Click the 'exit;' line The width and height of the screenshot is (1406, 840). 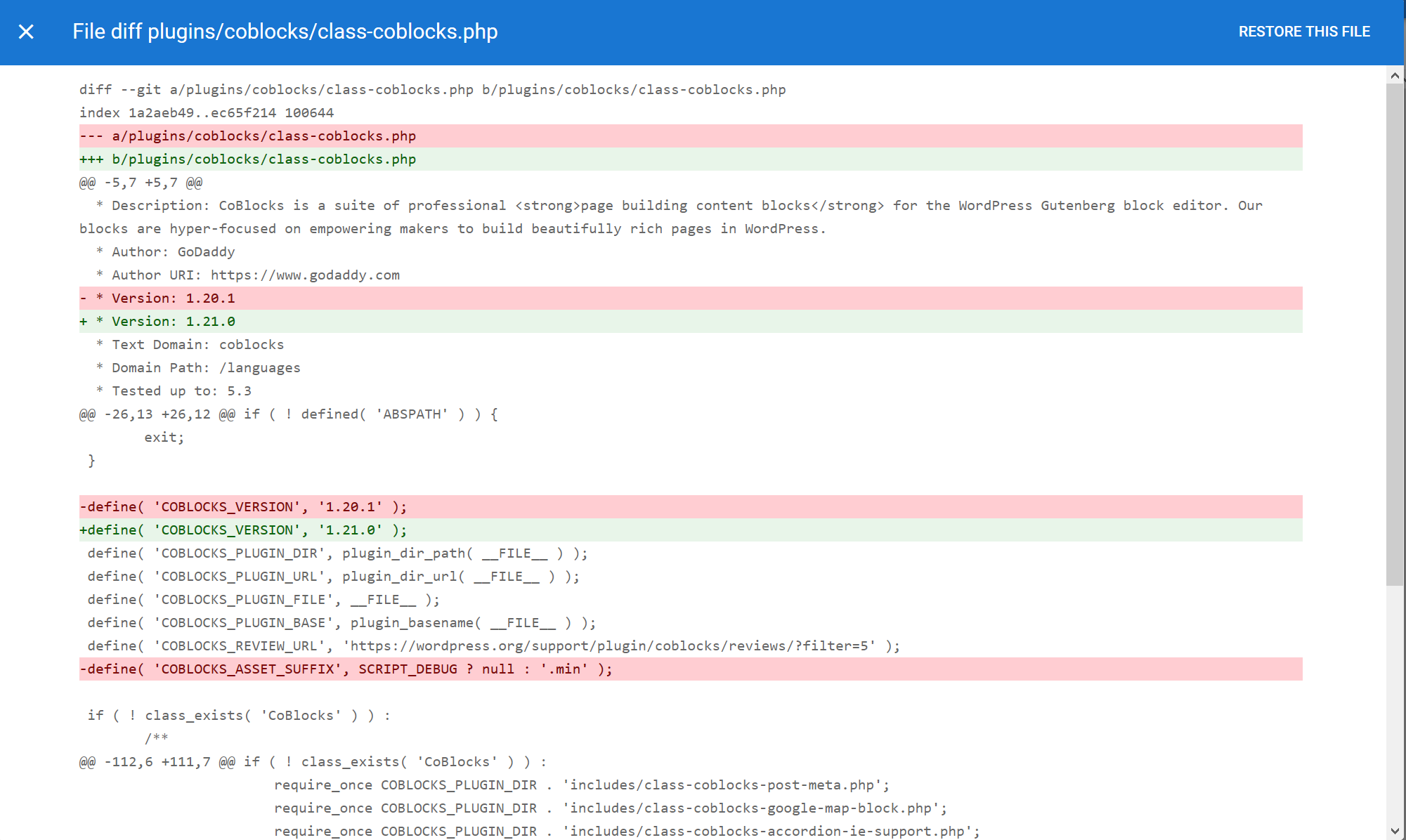(164, 437)
